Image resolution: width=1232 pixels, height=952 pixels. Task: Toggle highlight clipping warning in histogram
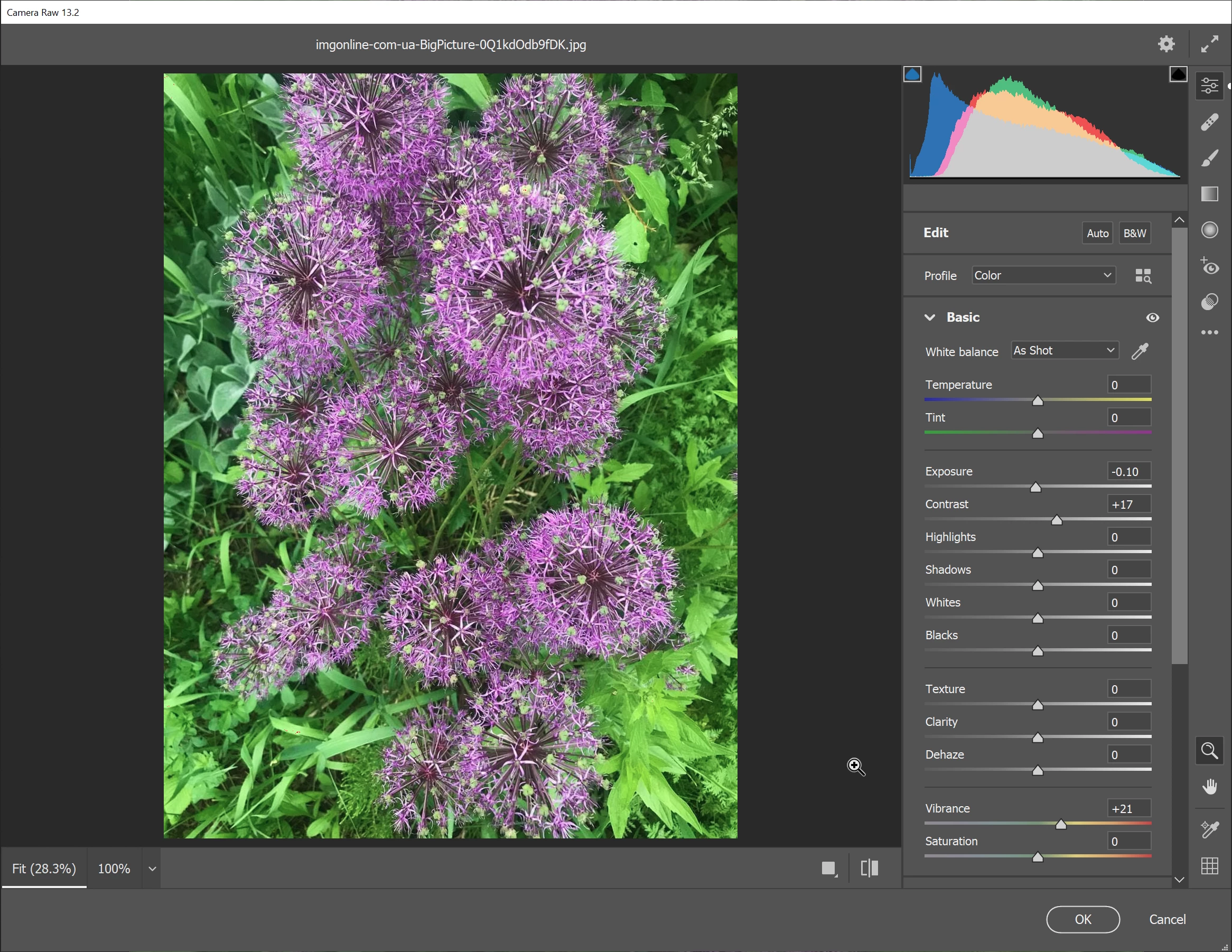point(1178,74)
